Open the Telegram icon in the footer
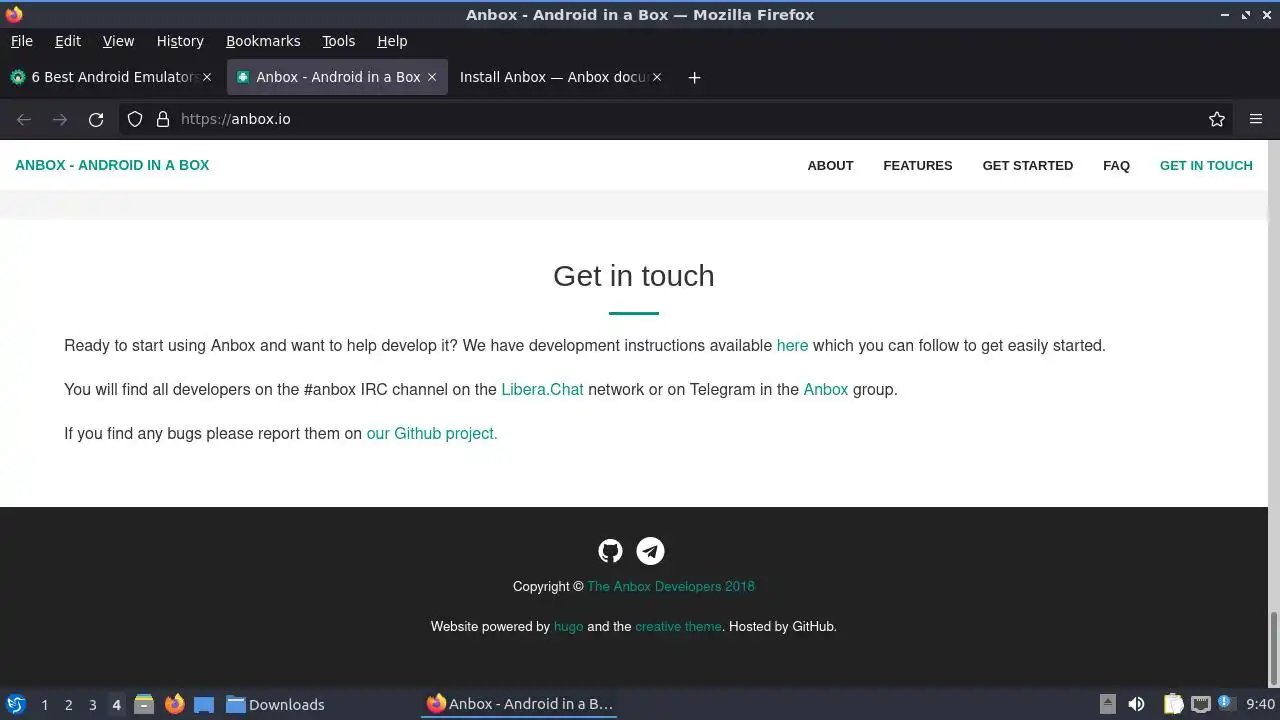 [650, 551]
